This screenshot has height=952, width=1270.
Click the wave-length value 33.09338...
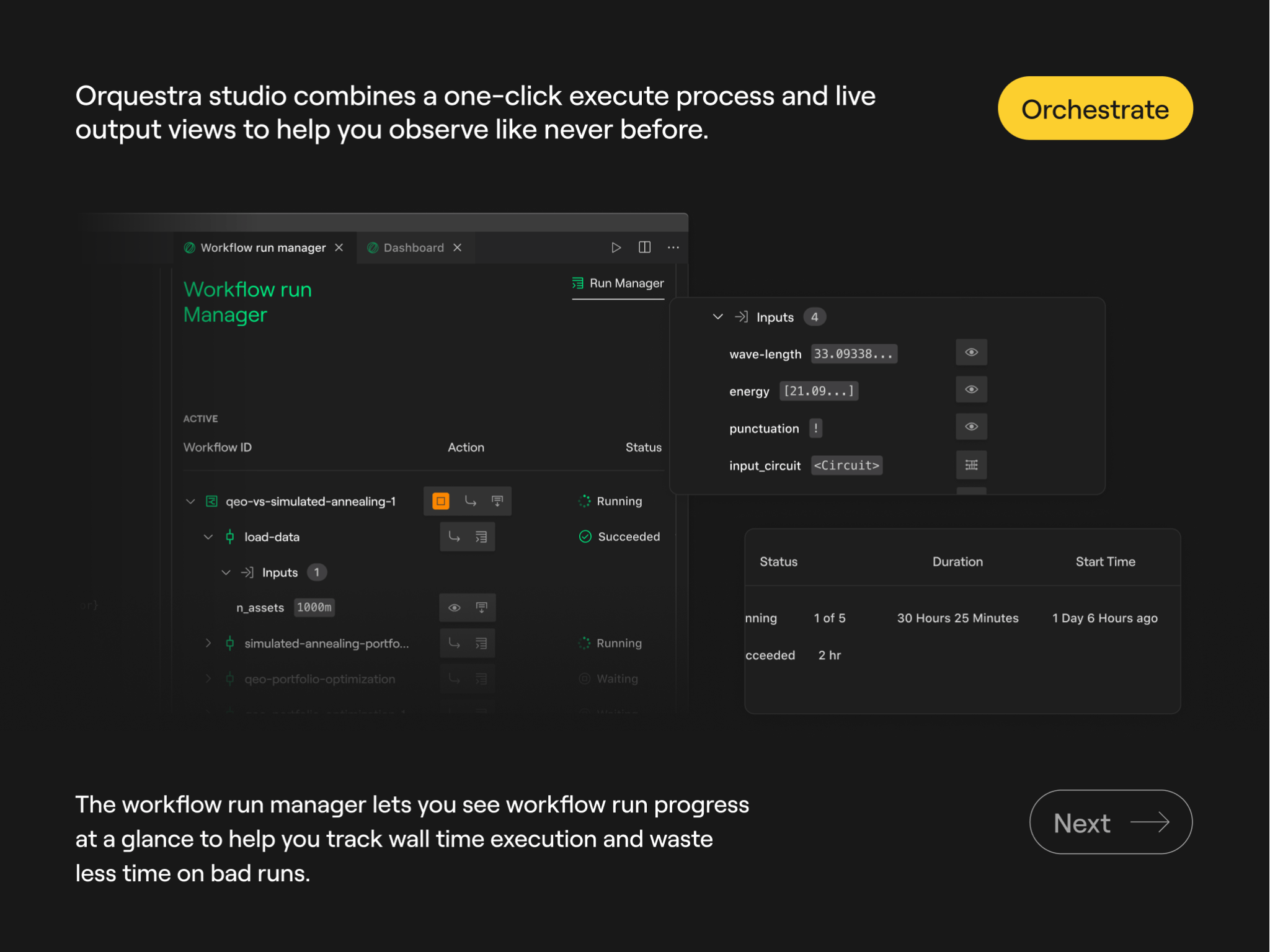[x=854, y=354]
